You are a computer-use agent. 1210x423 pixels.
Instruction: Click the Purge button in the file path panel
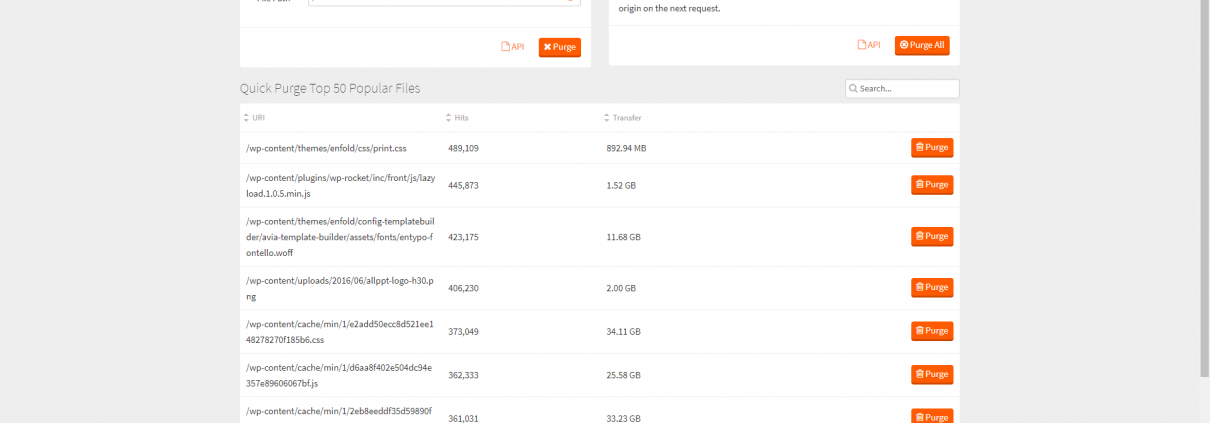(x=559, y=47)
